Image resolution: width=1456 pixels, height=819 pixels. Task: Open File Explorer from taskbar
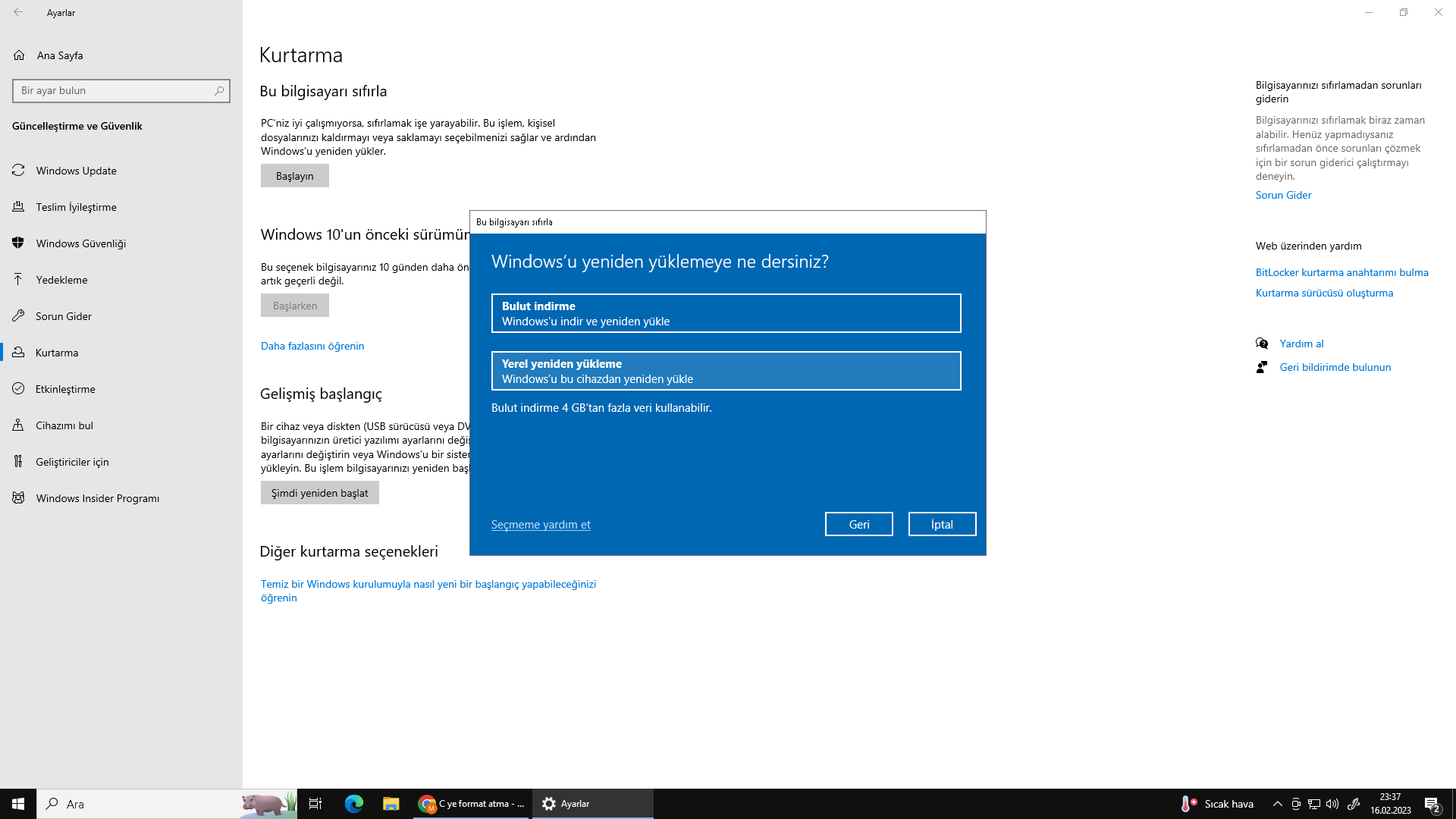pos(391,804)
